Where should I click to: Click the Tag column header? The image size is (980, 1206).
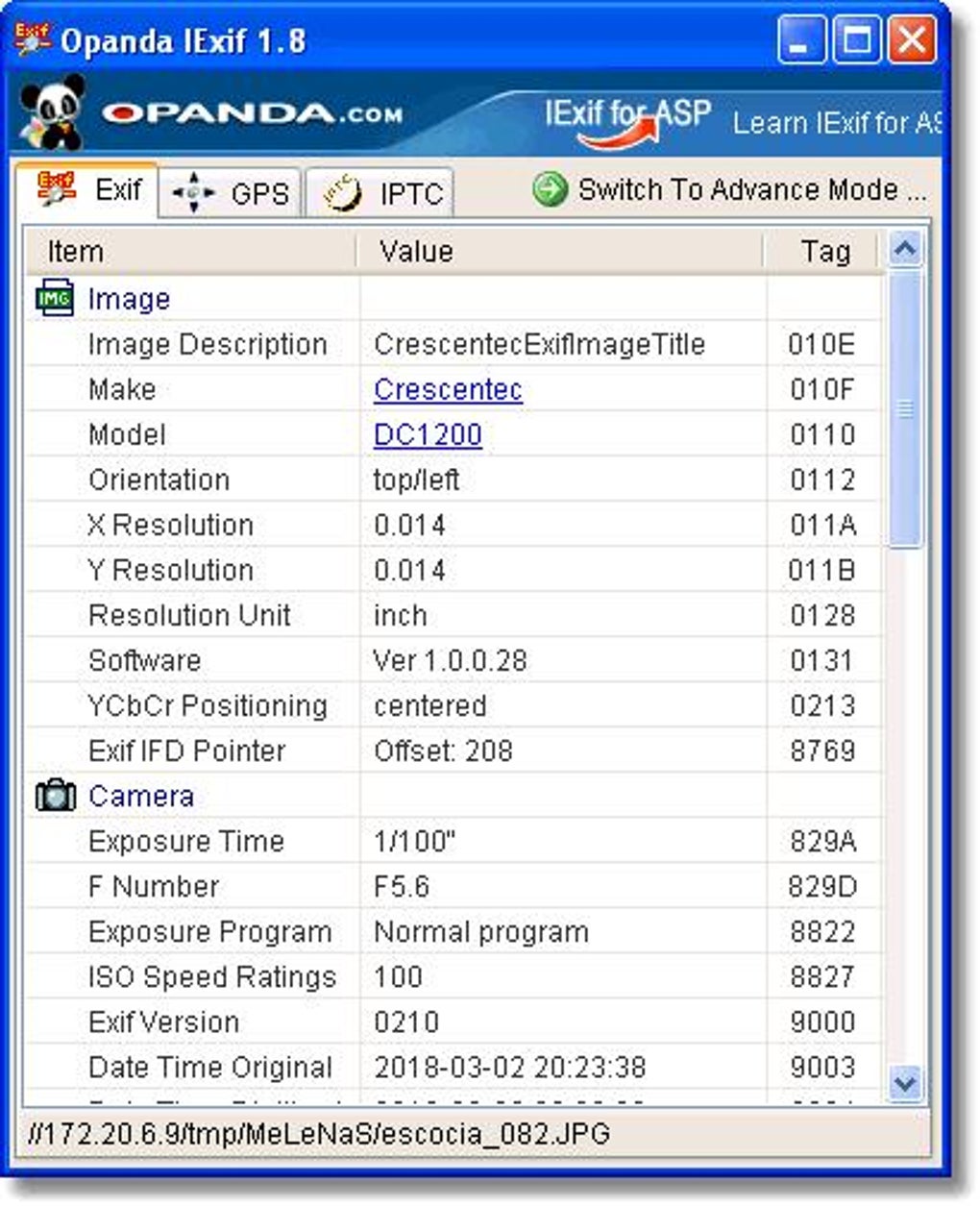pyautogui.click(x=823, y=252)
